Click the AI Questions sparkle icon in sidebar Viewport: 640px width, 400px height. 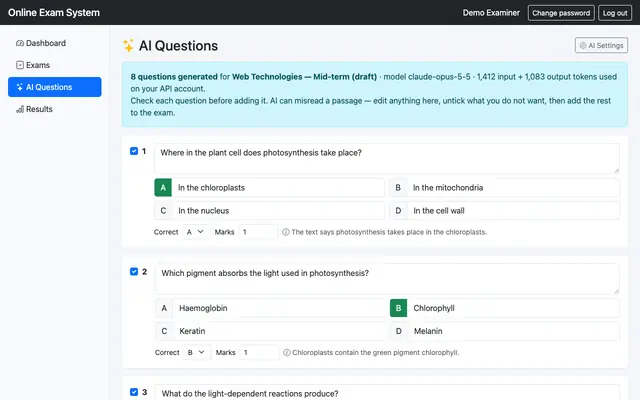[20, 87]
